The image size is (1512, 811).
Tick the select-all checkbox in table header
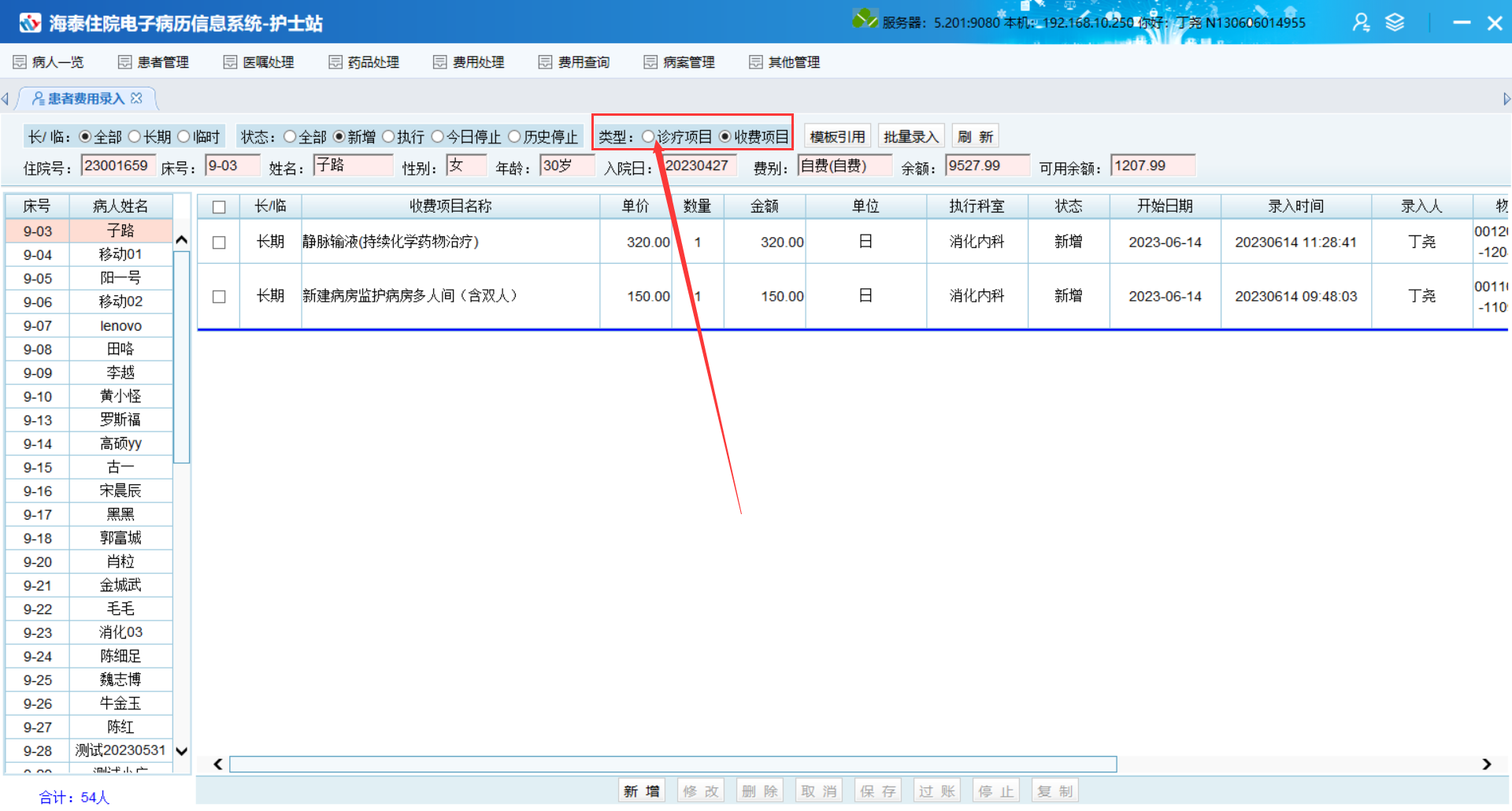pyautogui.click(x=220, y=207)
